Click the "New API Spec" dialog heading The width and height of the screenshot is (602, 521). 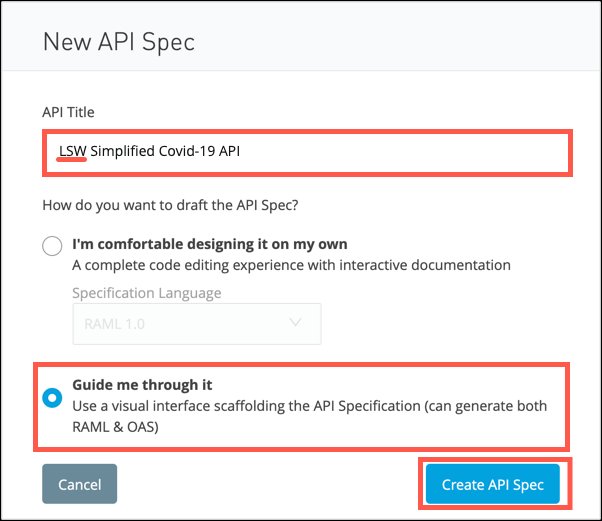[119, 42]
